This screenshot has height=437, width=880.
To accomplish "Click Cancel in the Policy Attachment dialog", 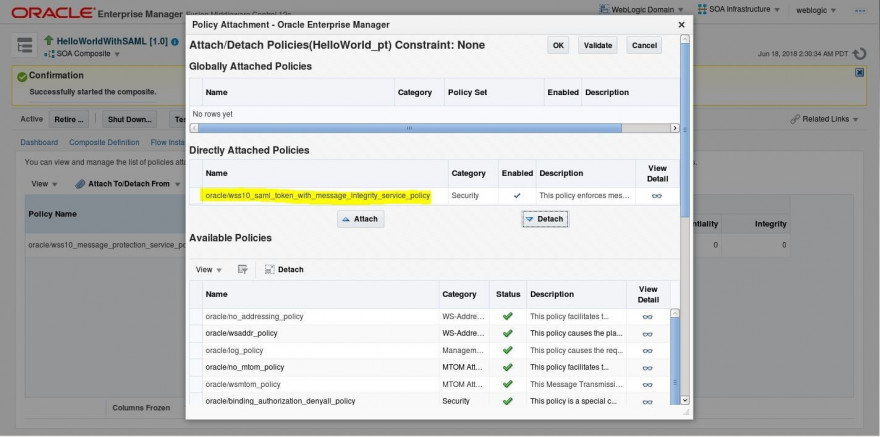I will tap(644, 45).
